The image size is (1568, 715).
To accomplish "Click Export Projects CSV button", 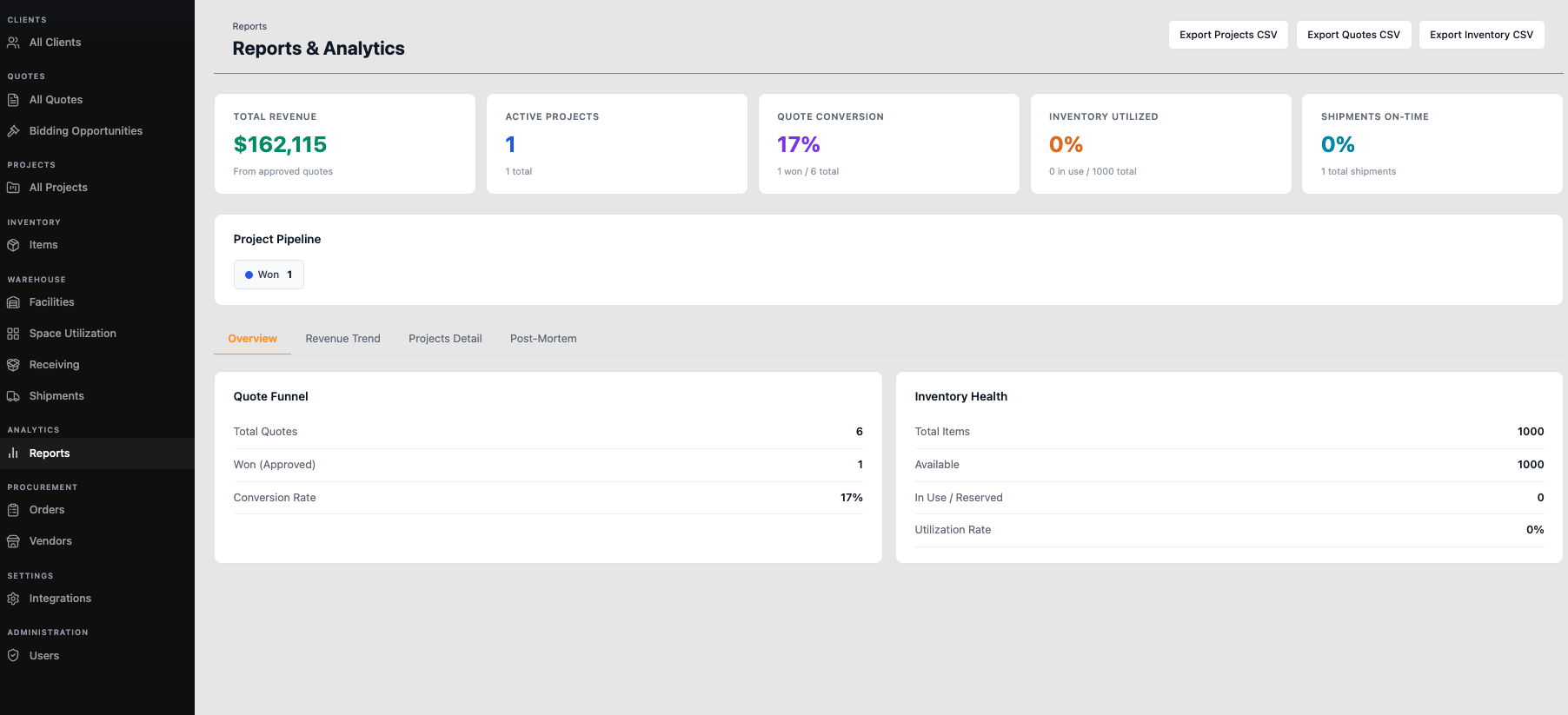I will [1228, 35].
